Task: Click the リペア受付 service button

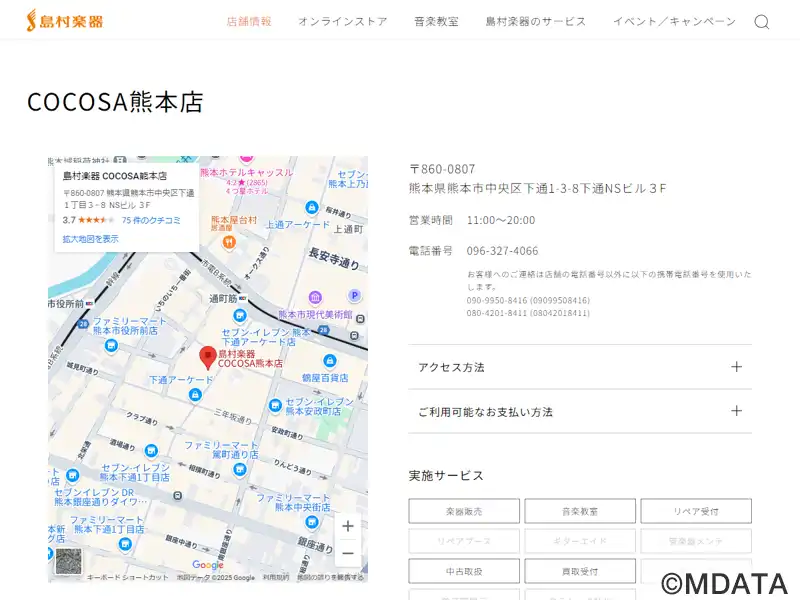Action: (x=696, y=511)
